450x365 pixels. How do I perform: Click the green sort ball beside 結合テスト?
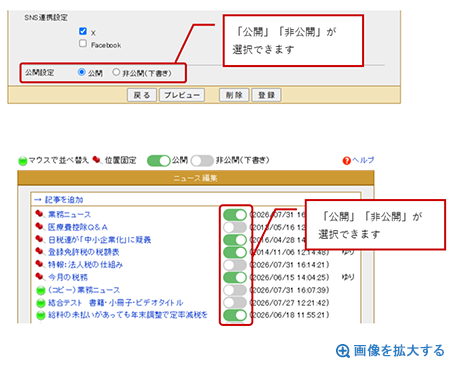click(40, 303)
